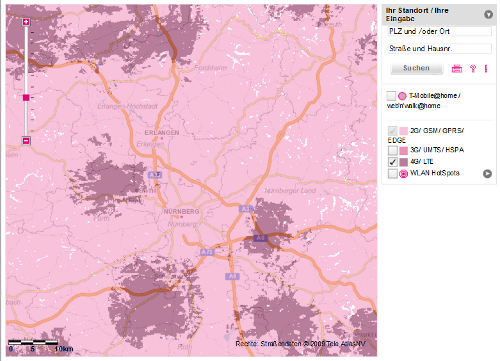Click the NÜRNBERG city label on map
This screenshot has width=500, height=361.
(x=181, y=212)
